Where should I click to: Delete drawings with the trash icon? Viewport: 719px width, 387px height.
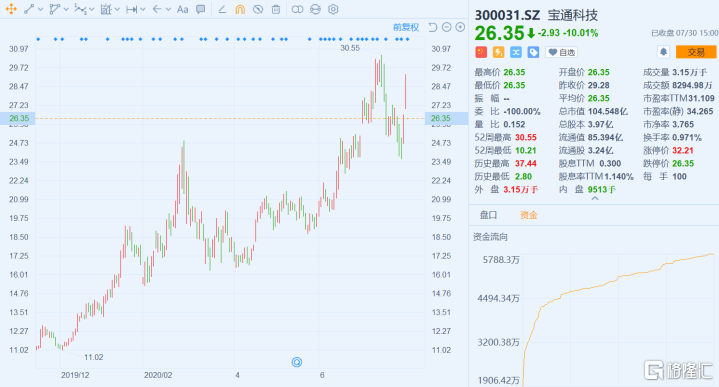coord(276,9)
